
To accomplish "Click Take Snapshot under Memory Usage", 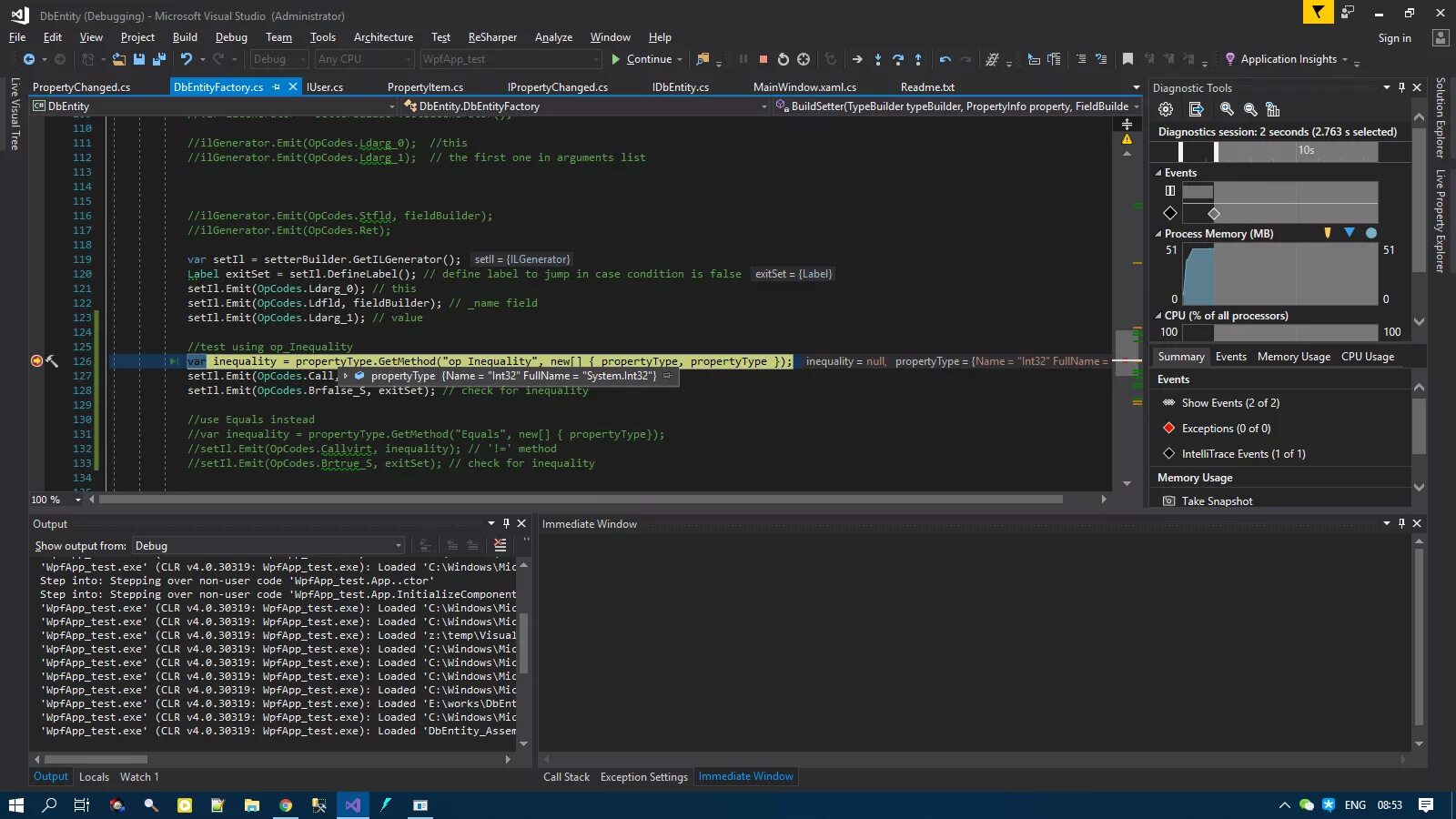I will tap(1217, 501).
